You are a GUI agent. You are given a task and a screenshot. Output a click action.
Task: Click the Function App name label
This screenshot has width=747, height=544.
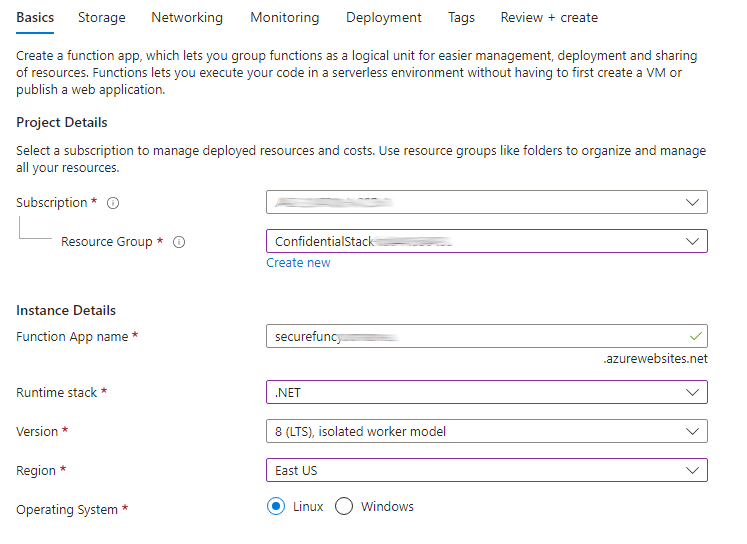coord(72,337)
